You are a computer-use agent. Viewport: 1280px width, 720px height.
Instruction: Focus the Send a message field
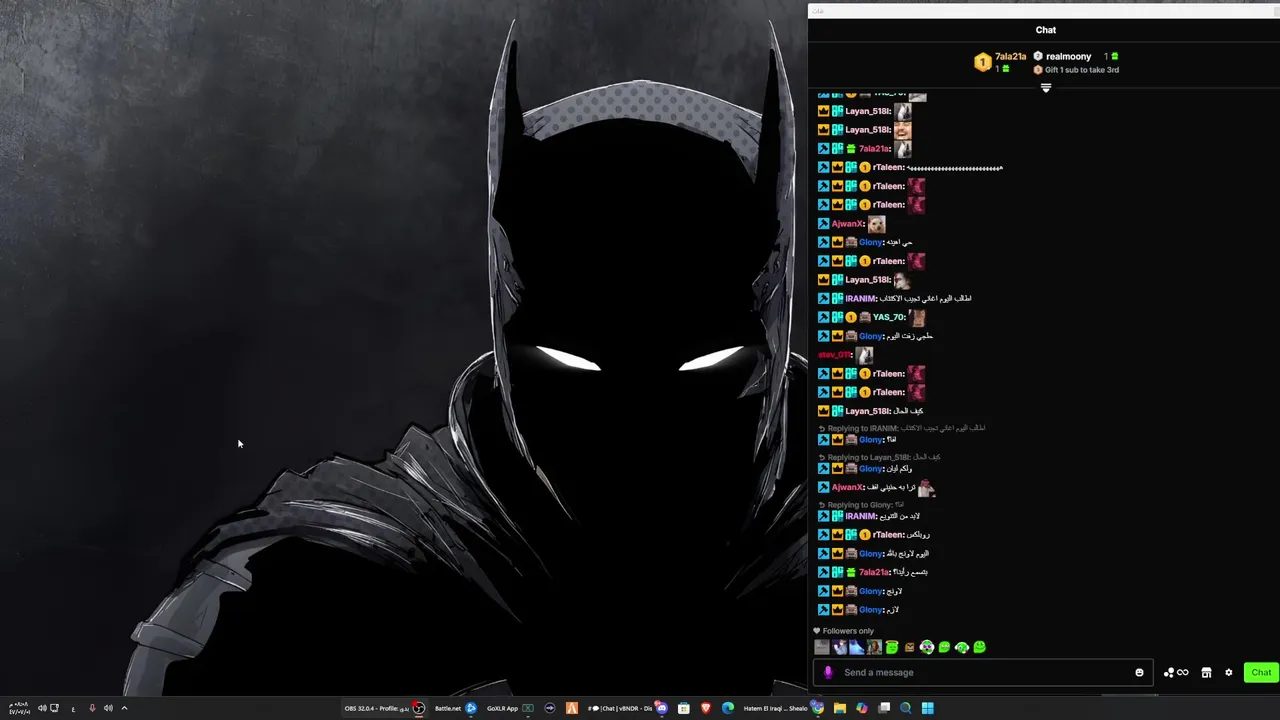[x=982, y=672]
